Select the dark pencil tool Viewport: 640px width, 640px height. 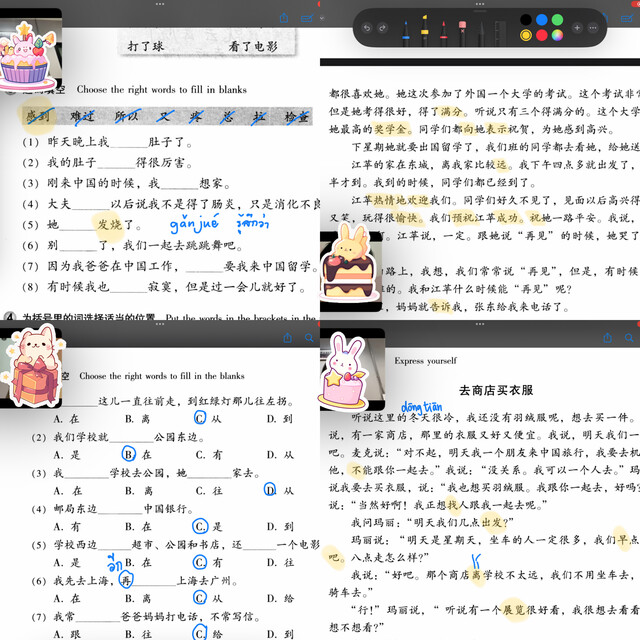(482, 32)
